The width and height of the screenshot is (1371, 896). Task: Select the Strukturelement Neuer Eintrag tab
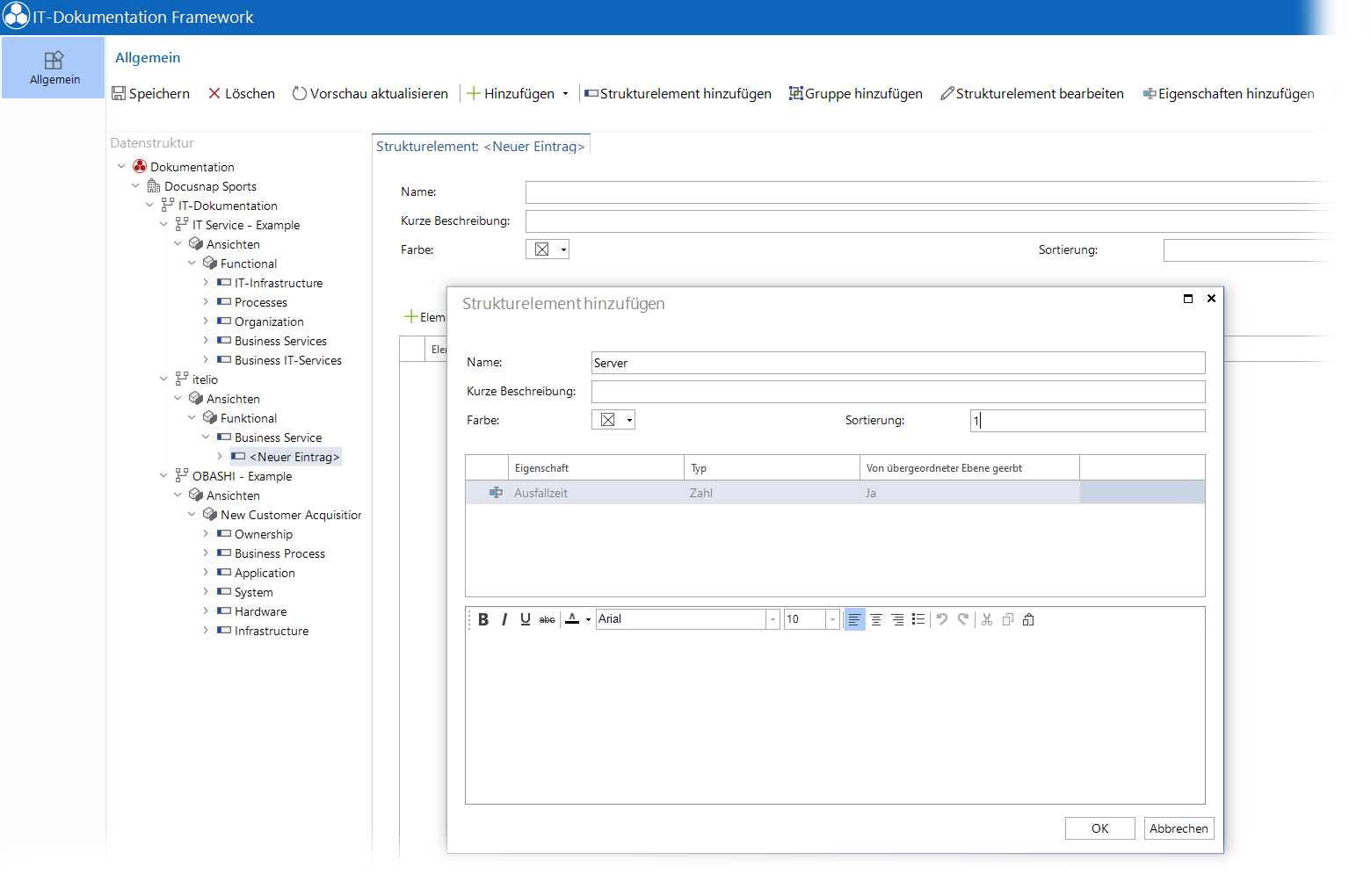(481, 146)
